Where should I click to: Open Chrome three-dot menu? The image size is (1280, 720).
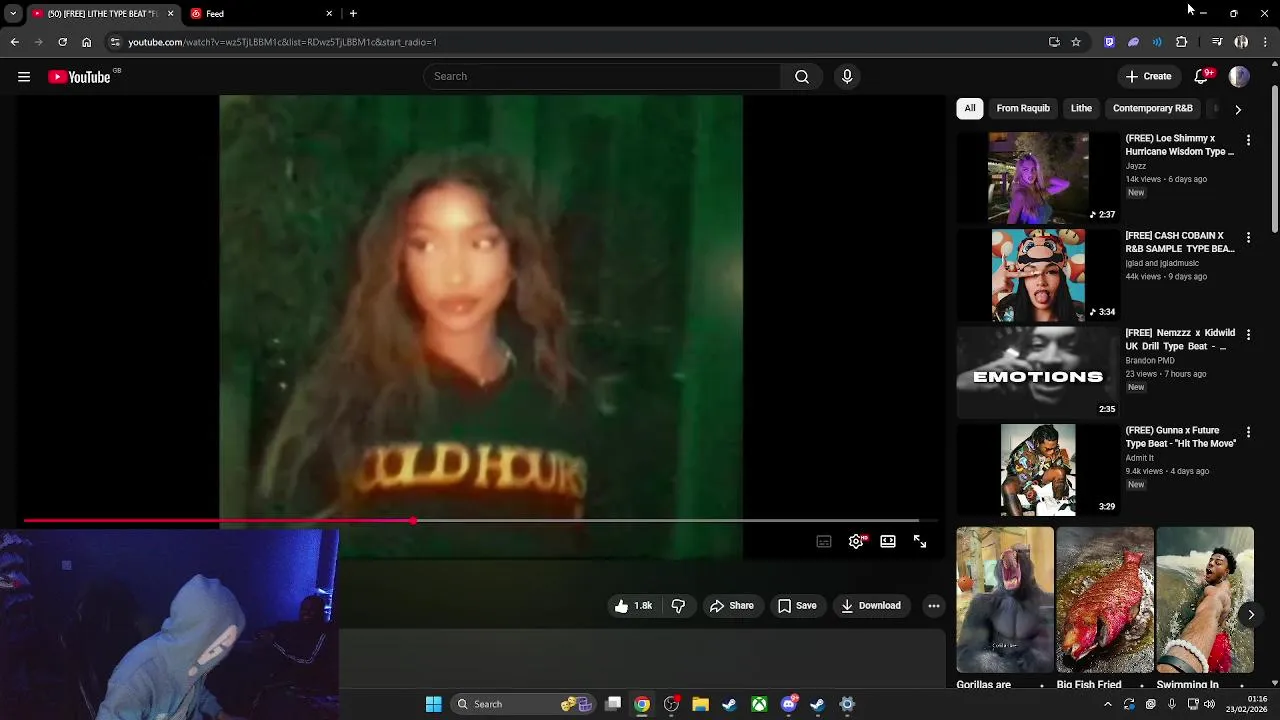pyautogui.click(x=1265, y=42)
